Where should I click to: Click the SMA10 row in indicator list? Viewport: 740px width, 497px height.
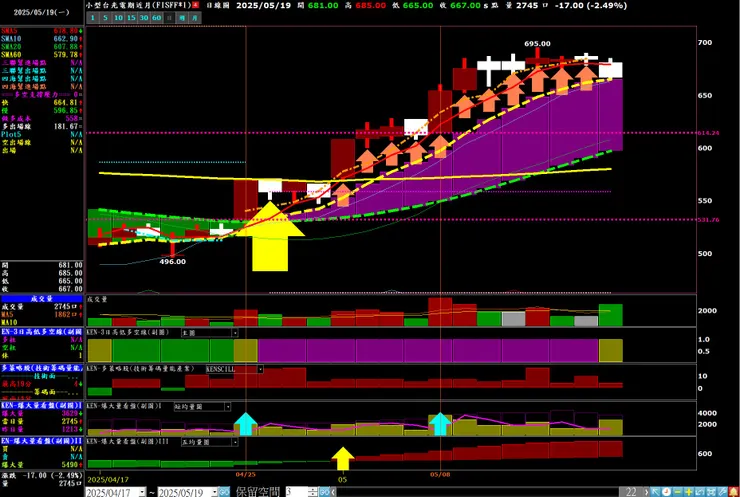(42, 39)
